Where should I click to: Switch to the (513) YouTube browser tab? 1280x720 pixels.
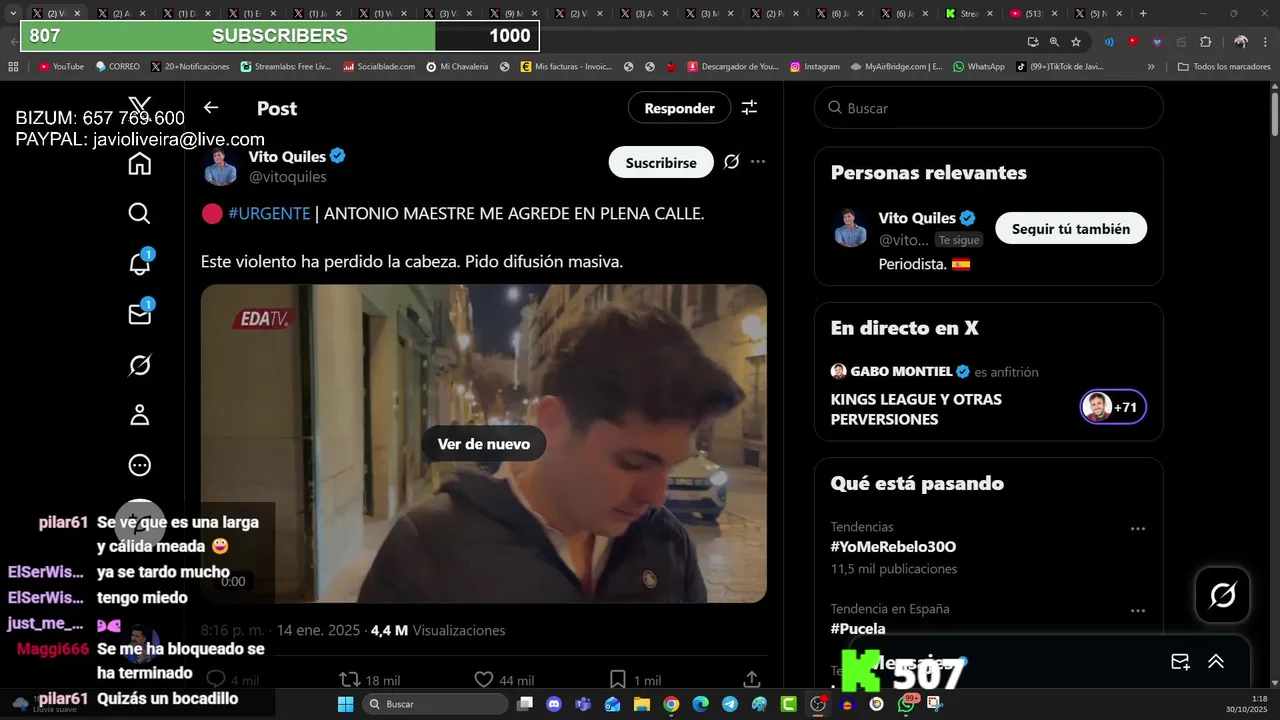coord(1035,14)
